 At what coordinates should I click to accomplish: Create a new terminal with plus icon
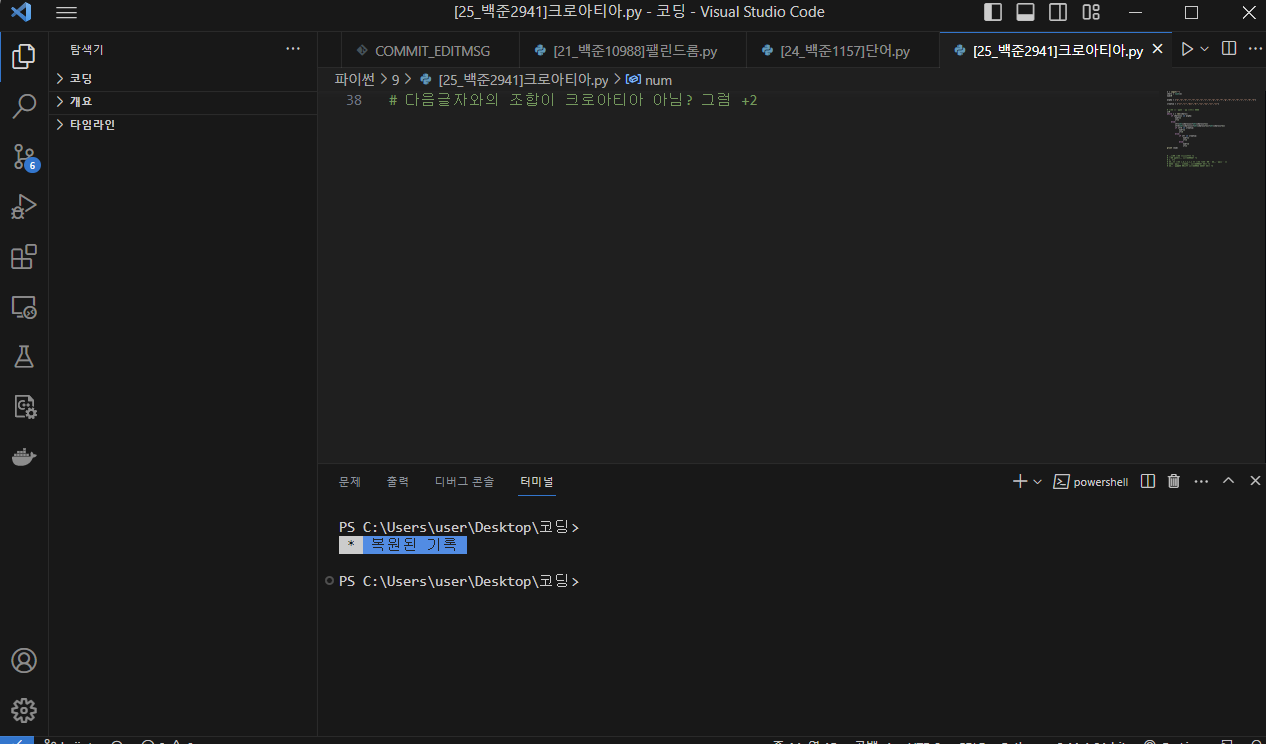1020,481
